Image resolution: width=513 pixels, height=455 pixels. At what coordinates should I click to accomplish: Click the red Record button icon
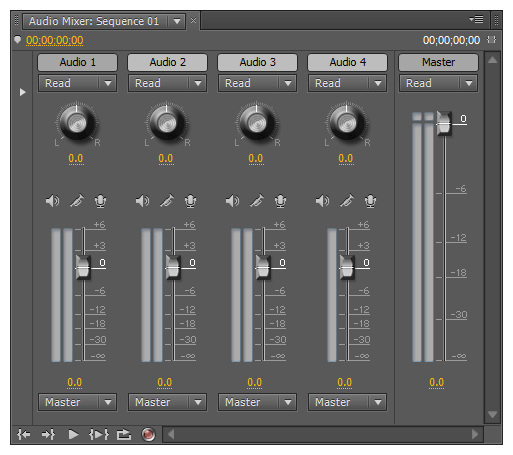point(148,434)
